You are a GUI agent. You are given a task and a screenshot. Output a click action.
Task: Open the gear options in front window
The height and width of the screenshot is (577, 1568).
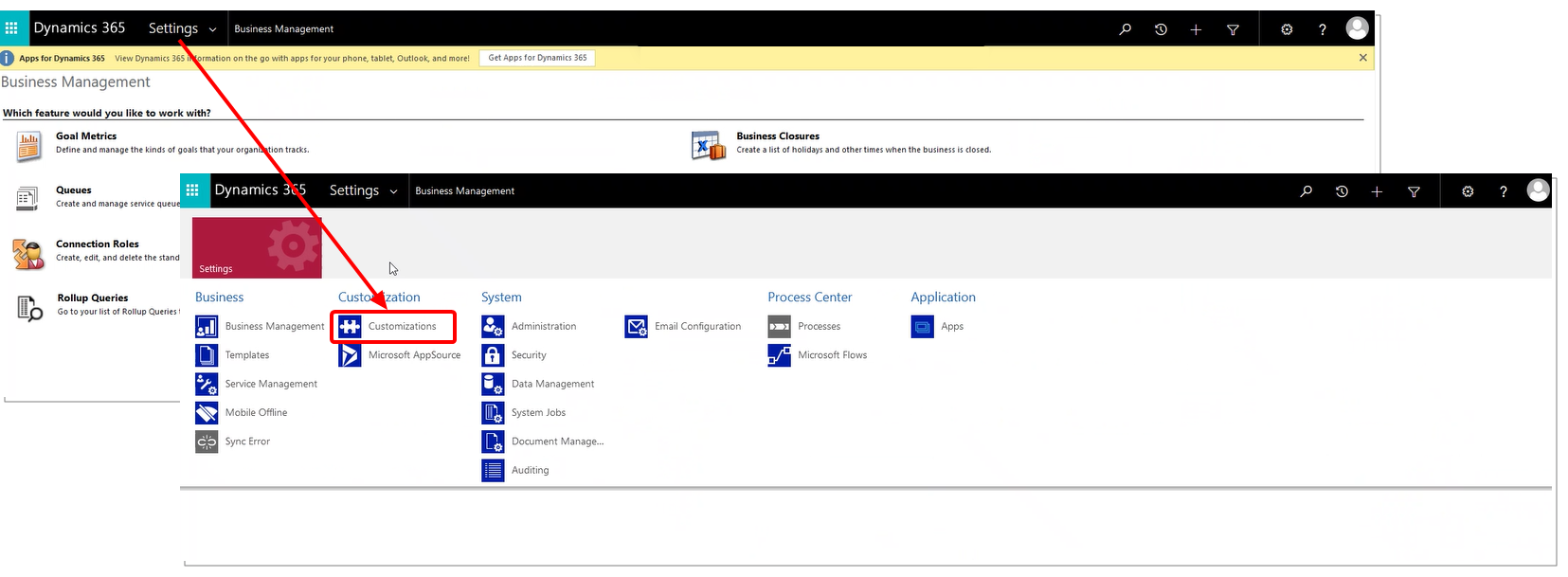(1468, 191)
